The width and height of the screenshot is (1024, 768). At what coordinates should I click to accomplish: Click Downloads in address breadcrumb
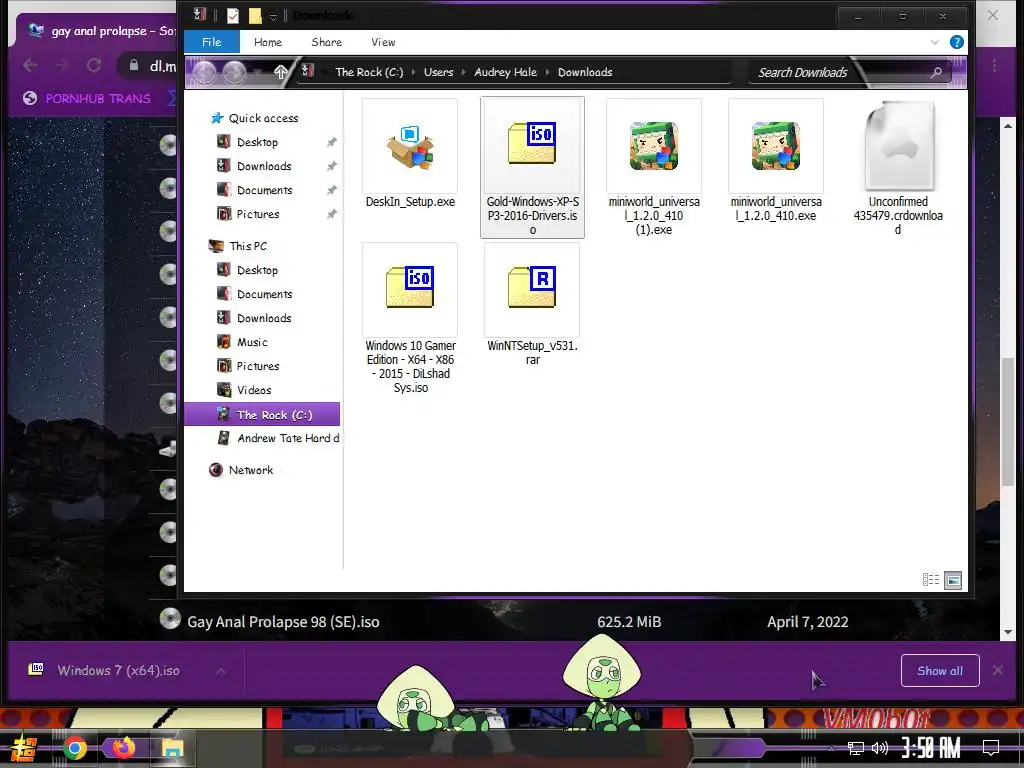(585, 72)
